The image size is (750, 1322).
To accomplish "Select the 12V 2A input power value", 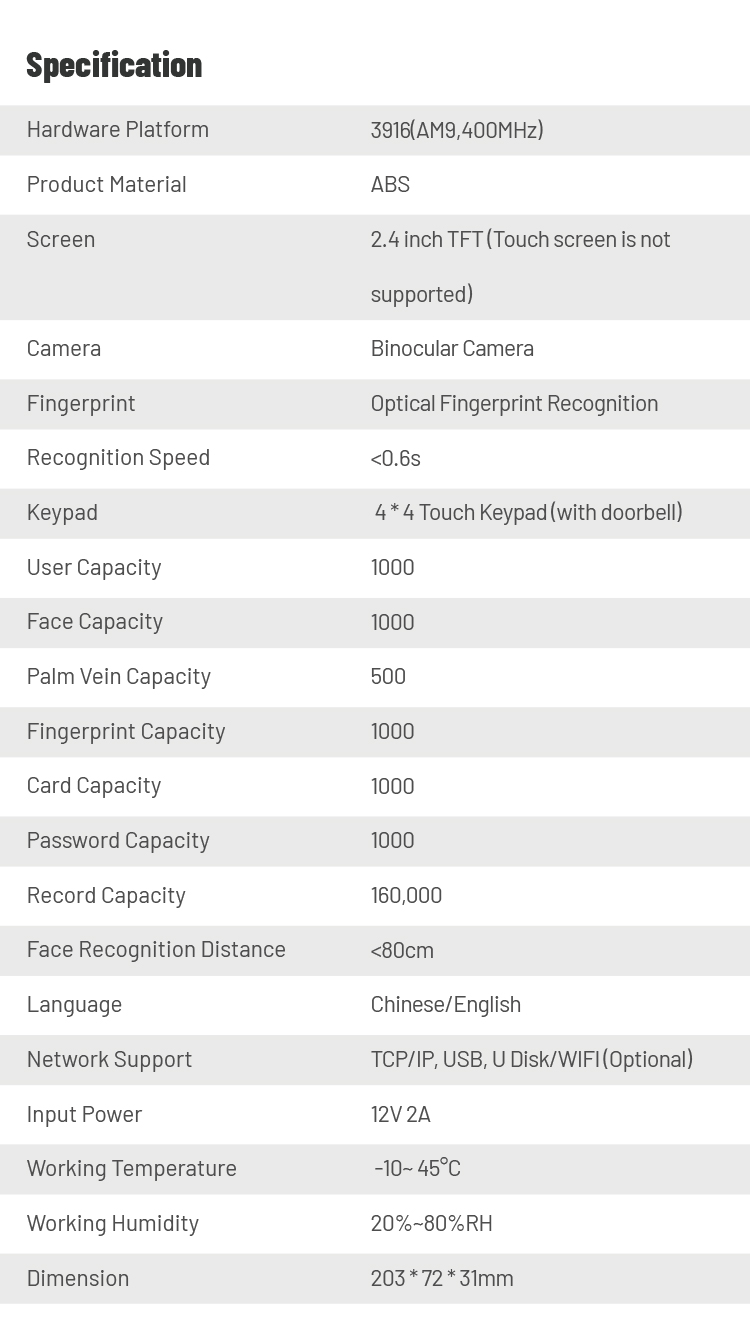I will coord(400,1114).
